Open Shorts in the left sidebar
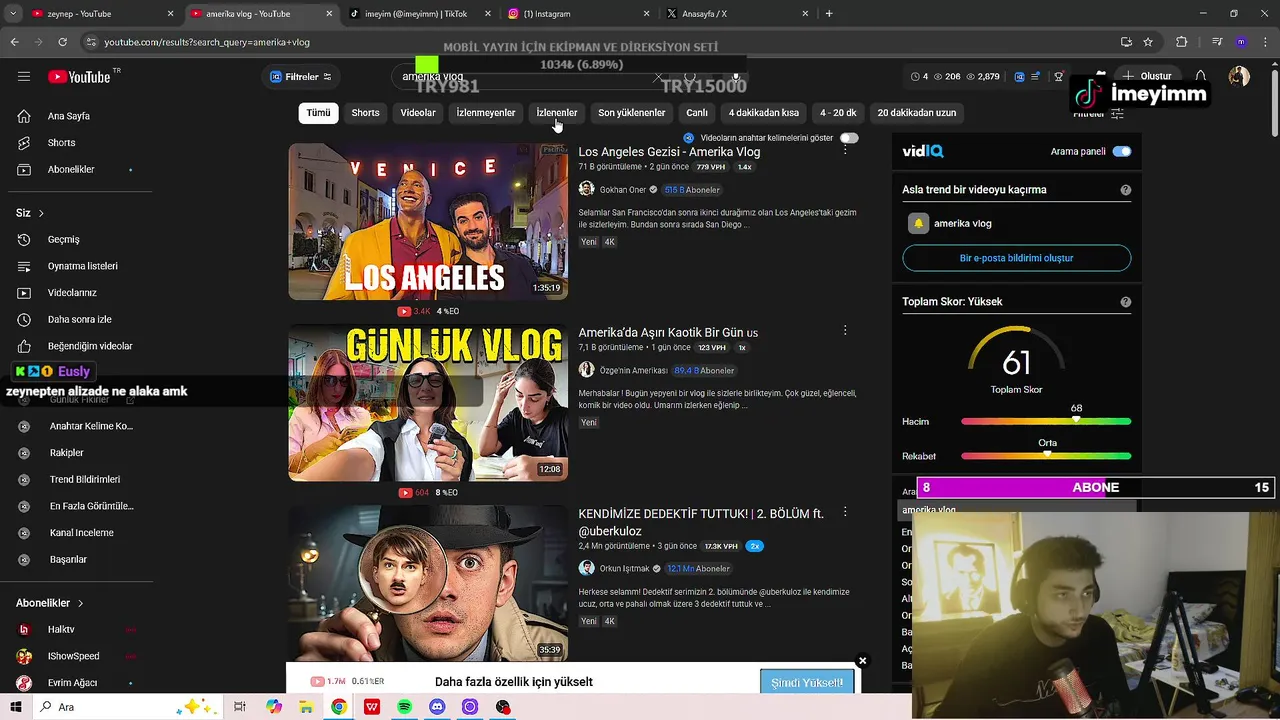Screen dimensions: 1280x720 (x=61, y=143)
